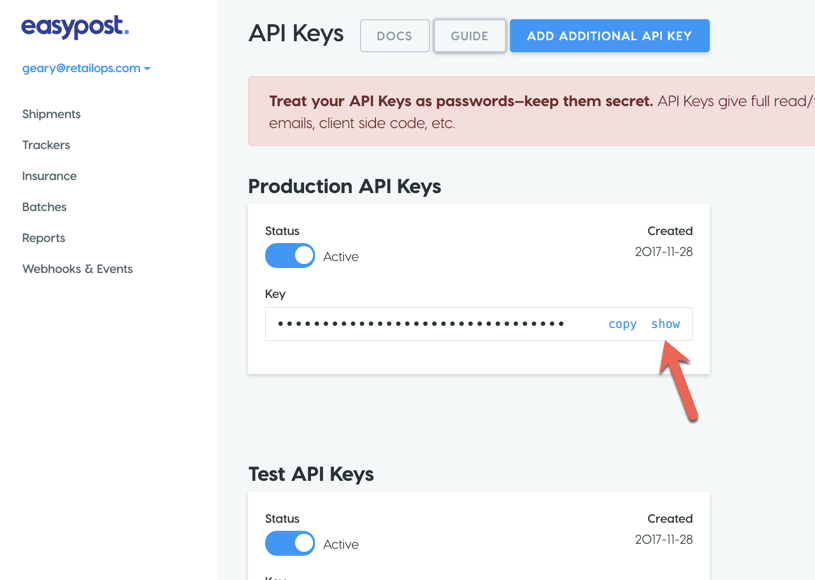Screen dimensions: 815x580
Task: Click the easypost logo
Action: tap(75, 27)
